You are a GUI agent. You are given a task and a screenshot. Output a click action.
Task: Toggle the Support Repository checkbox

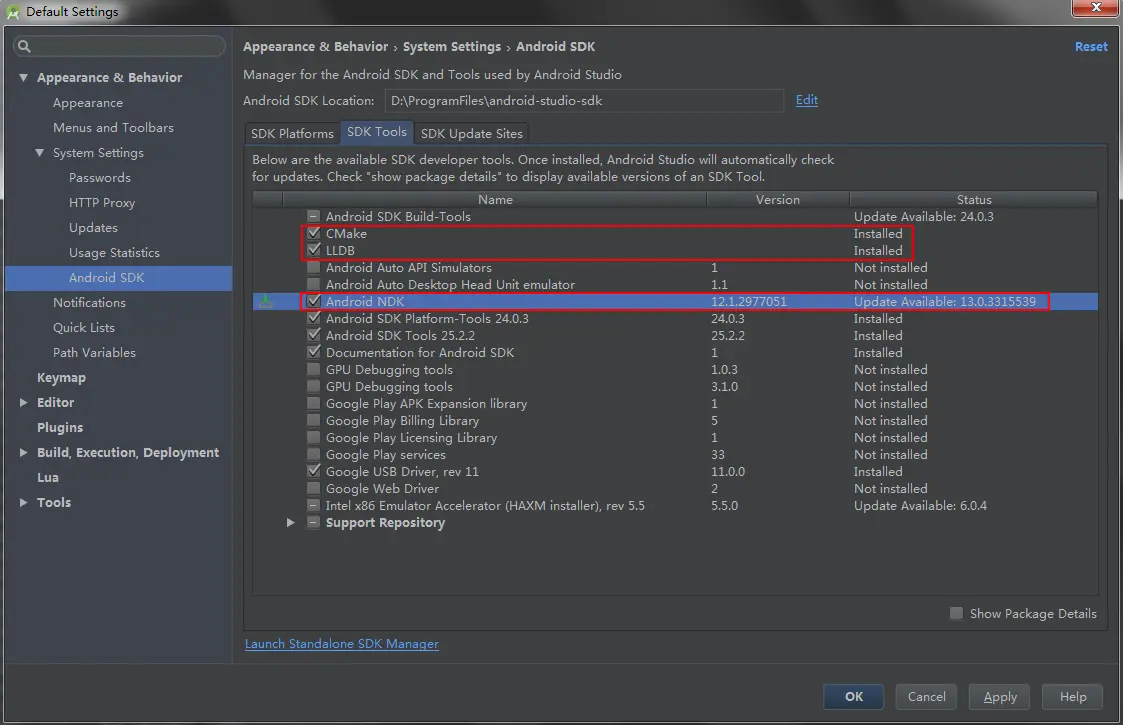coord(314,523)
